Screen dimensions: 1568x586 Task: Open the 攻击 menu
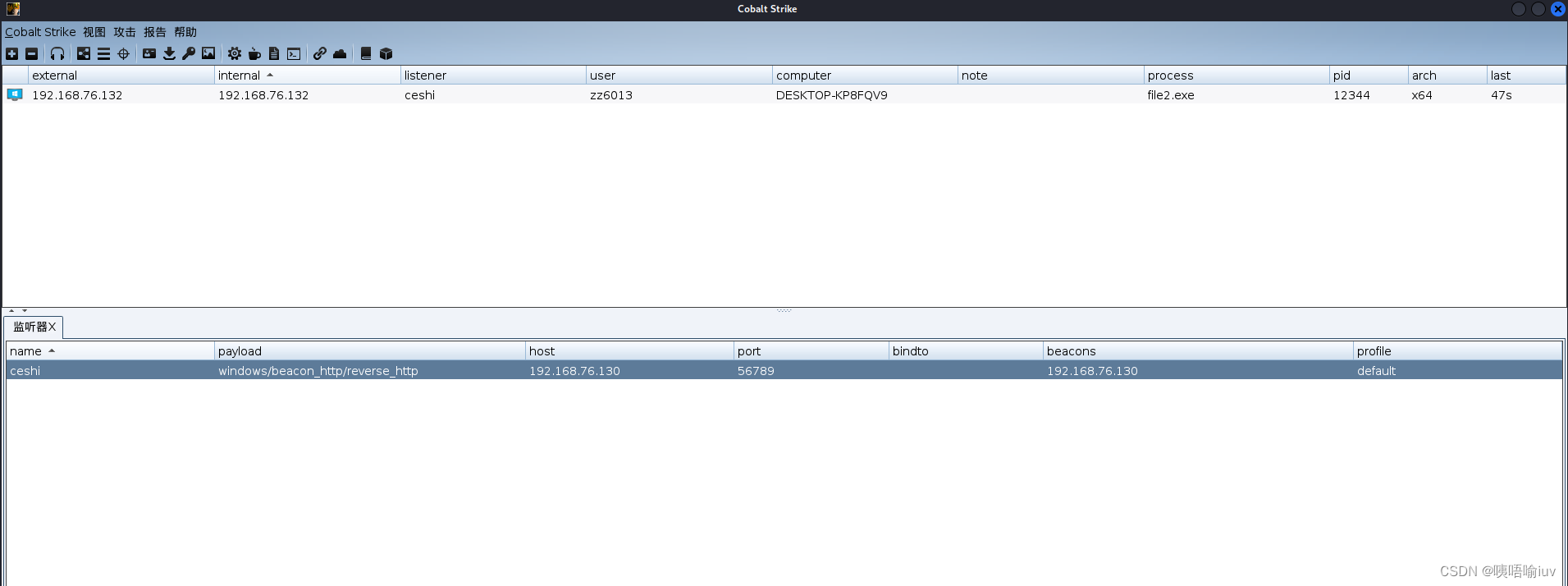(125, 32)
